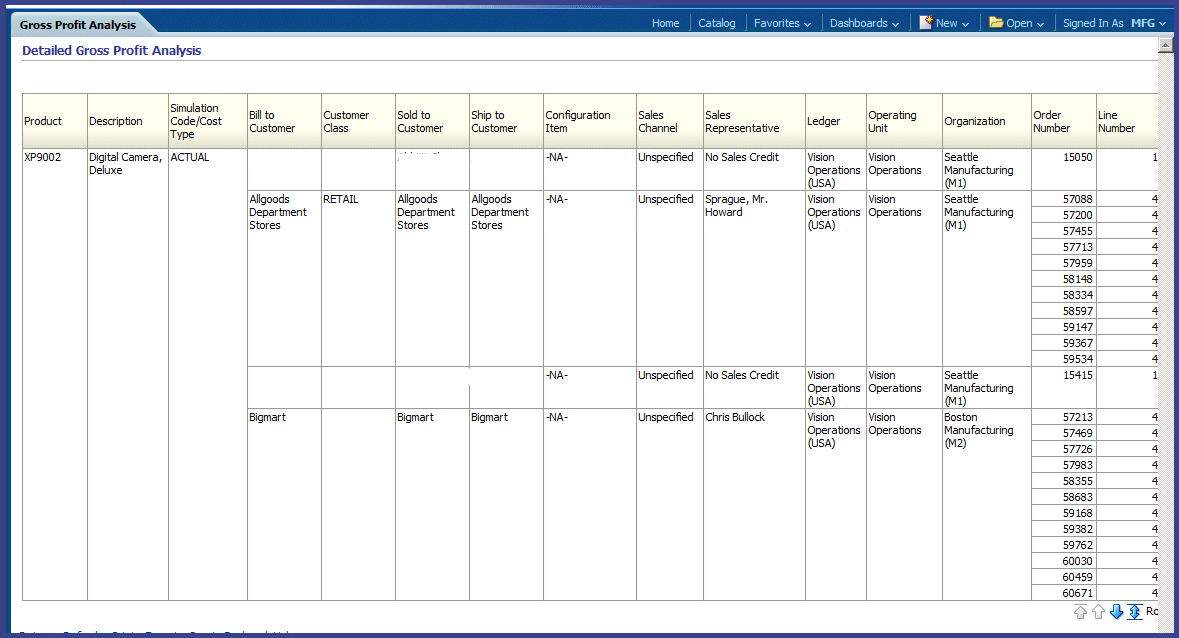Open the Signed In As MFG menu
This screenshot has width=1179, height=638.
pyautogui.click(x=1114, y=23)
